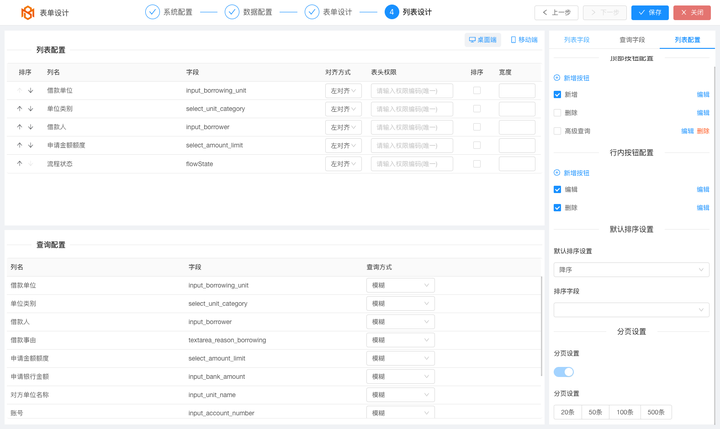Open the 默认排序设置 降序 dropdown
The image size is (720, 429).
[631, 270]
